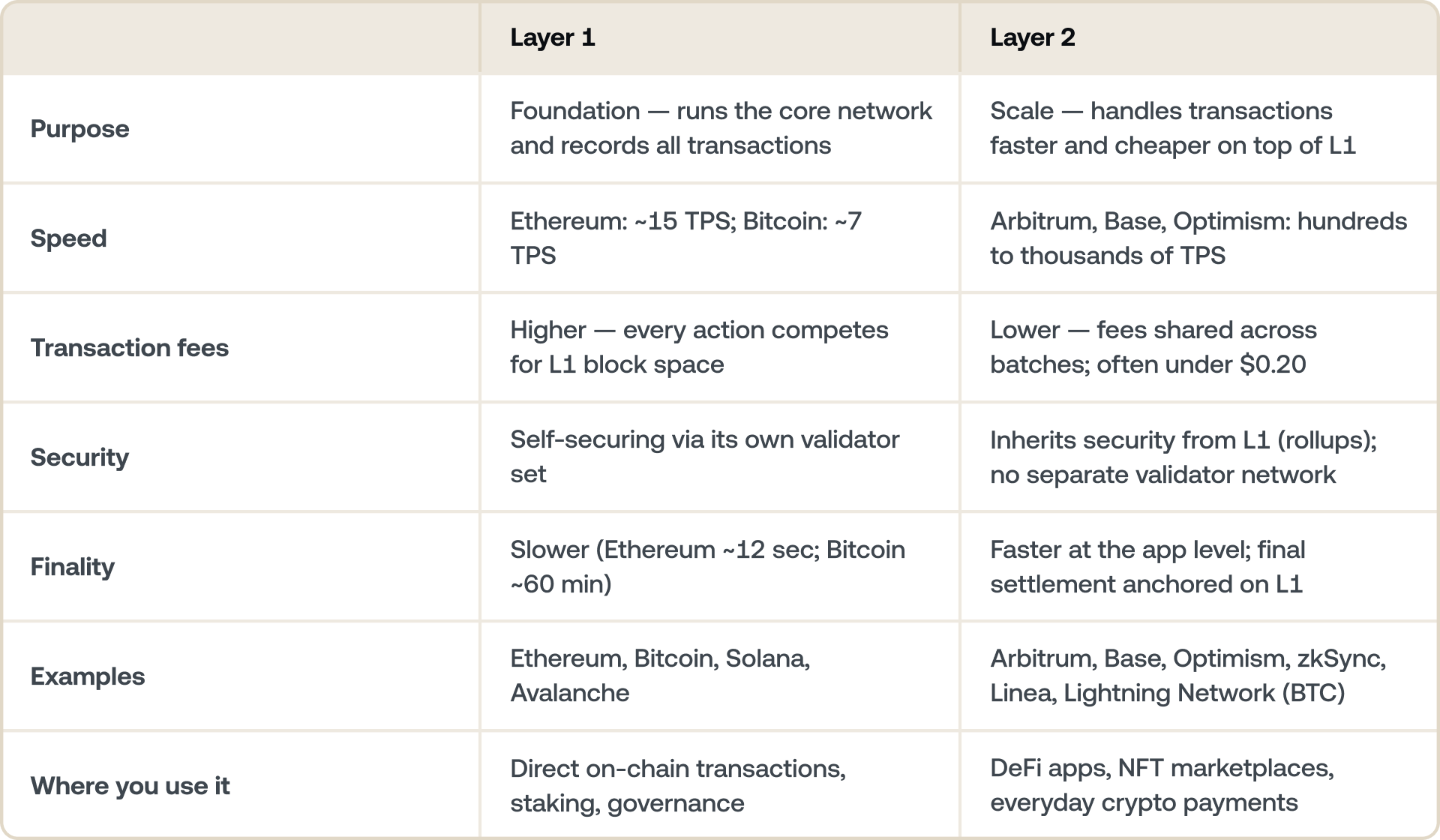Click the Ethereum, Bitcoin, Solana, Avalanche cell

coord(659,676)
